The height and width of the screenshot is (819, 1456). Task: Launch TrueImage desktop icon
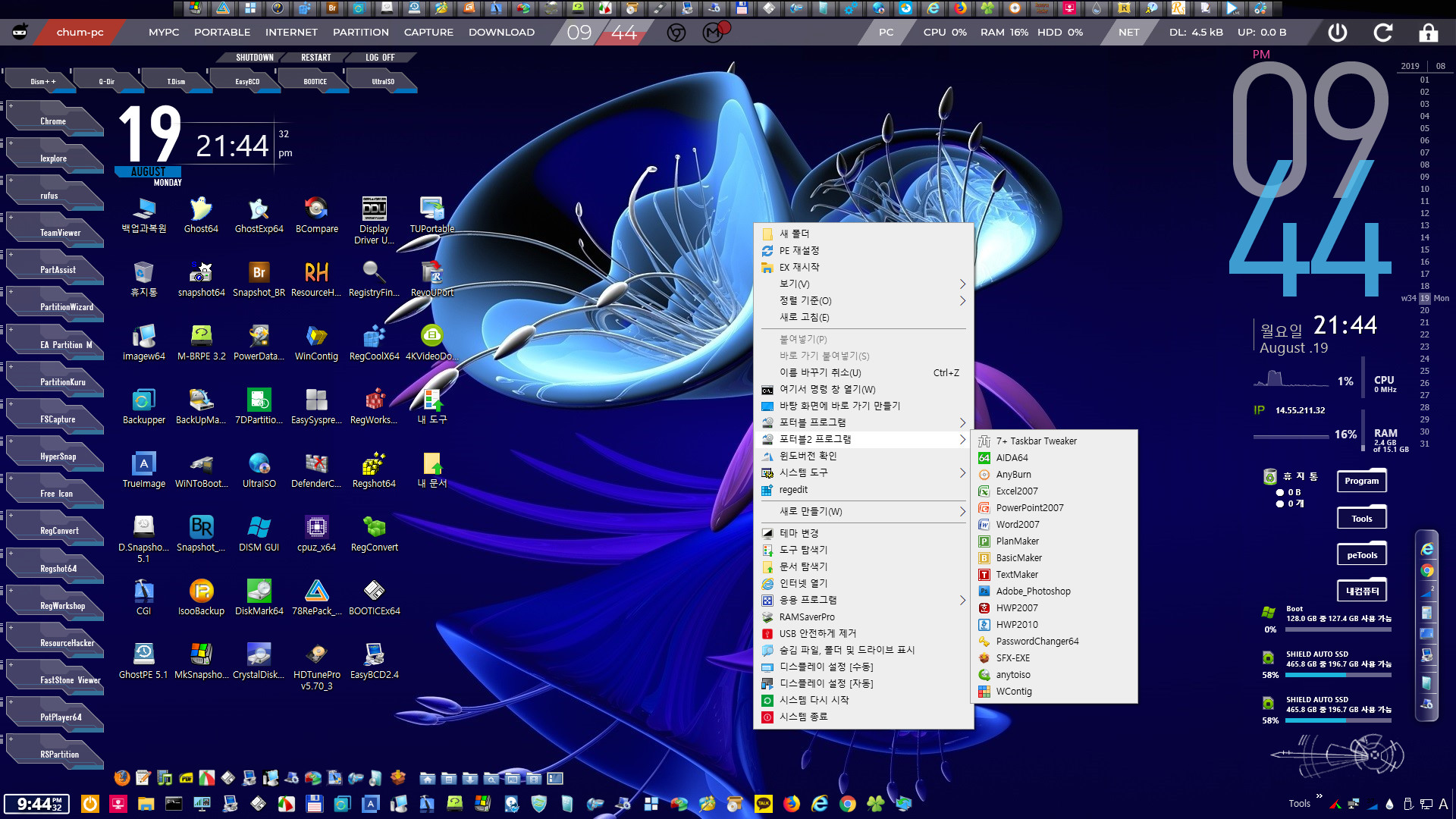pos(143,469)
